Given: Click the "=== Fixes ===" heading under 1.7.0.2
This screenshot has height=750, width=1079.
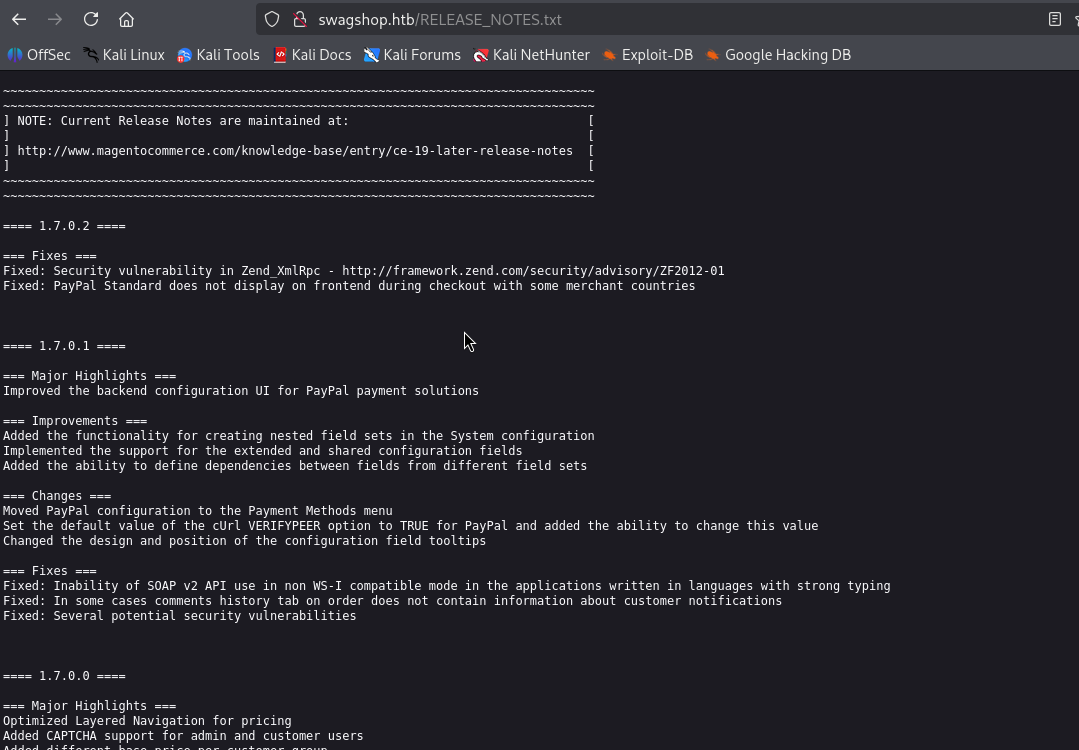Looking at the screenshot, I should click(50, 256).
